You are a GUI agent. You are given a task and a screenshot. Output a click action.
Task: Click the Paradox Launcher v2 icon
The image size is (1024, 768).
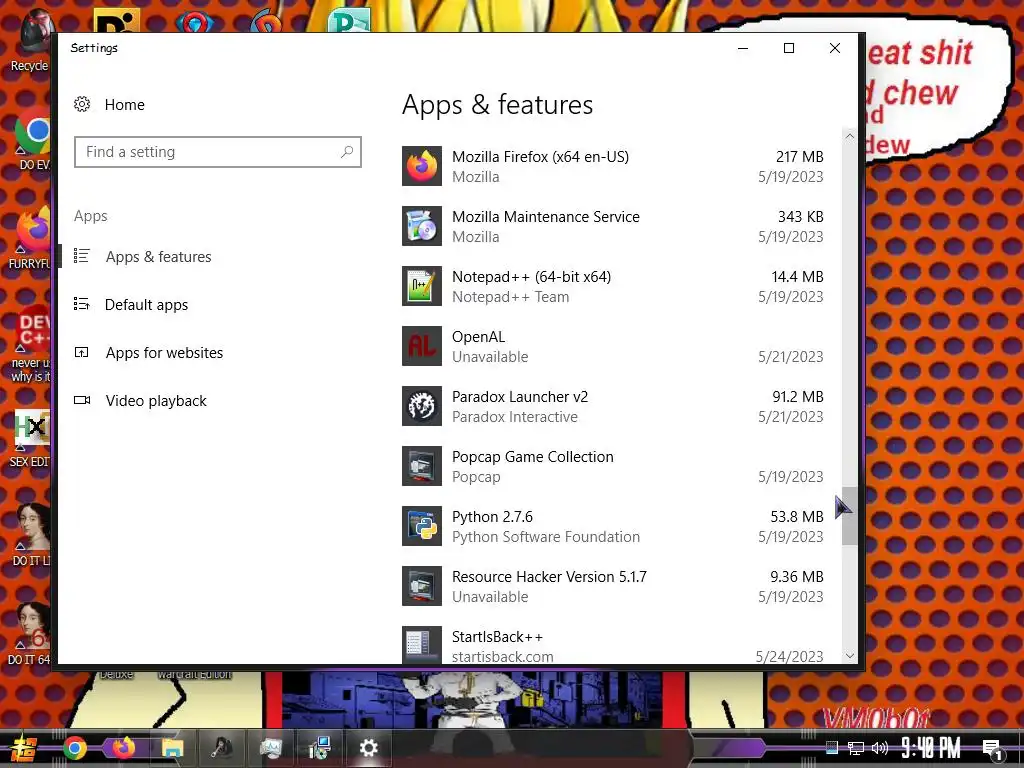[421, 406]
